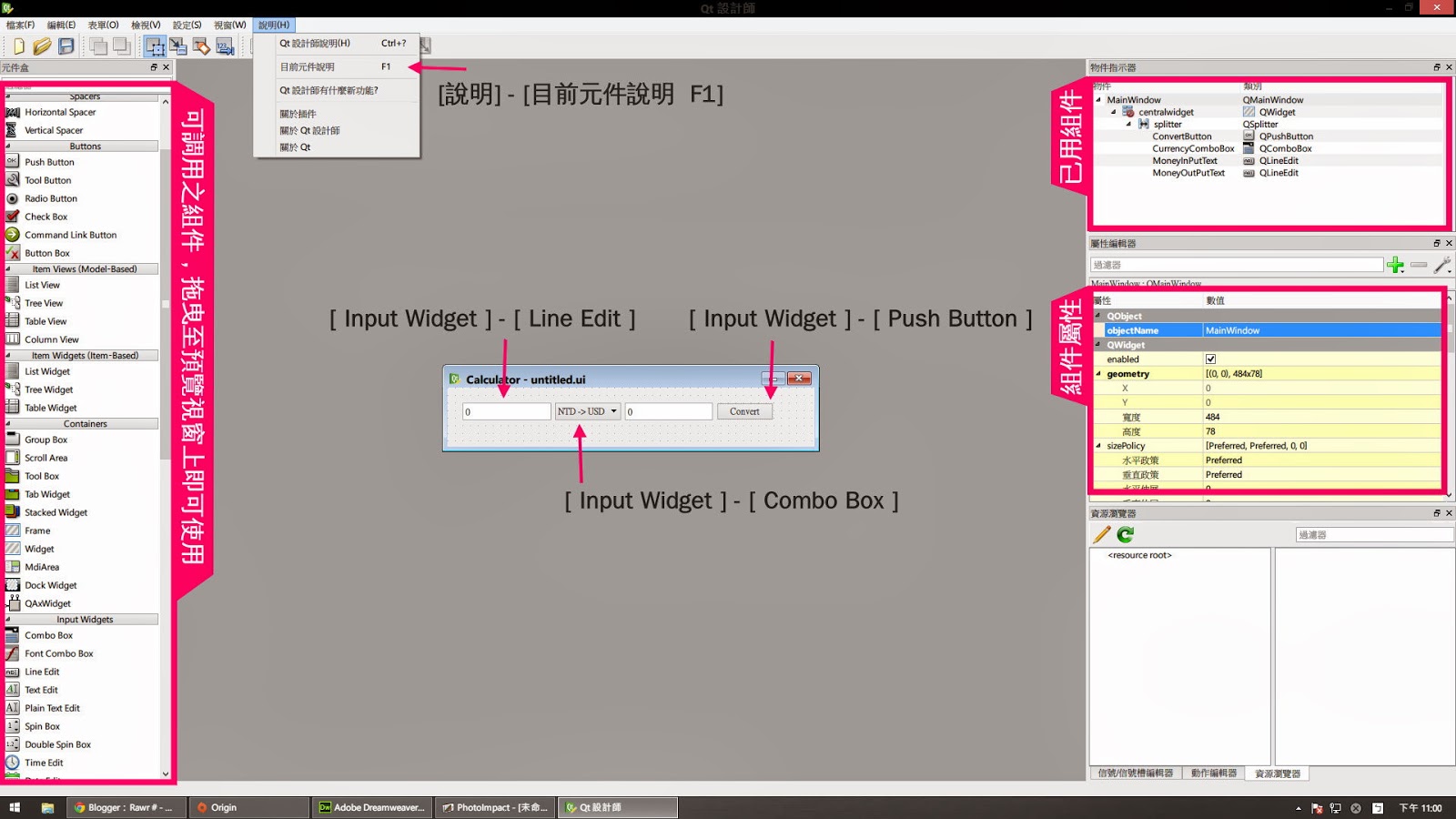The height and width of the screenshot is (819, 1456).
Task: Open the 設定(S) Settings menu
Action: click(187, 25)
